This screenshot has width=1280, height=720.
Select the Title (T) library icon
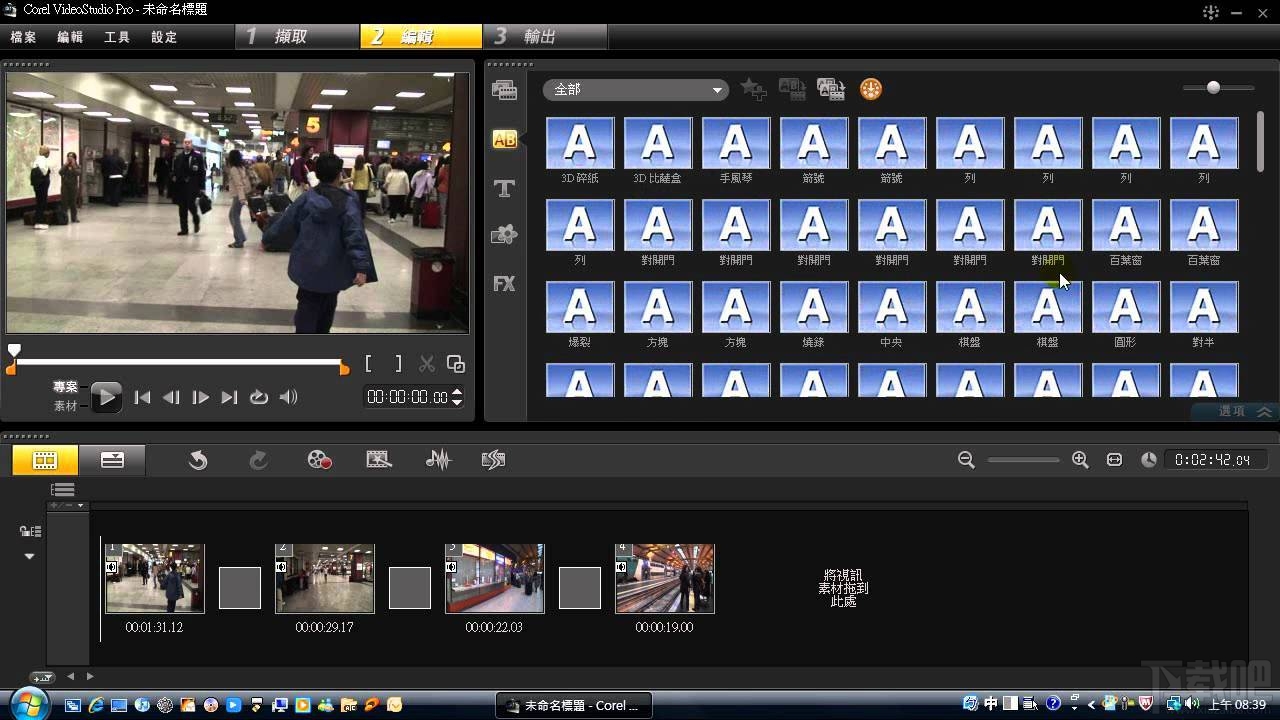click(504, 188)
